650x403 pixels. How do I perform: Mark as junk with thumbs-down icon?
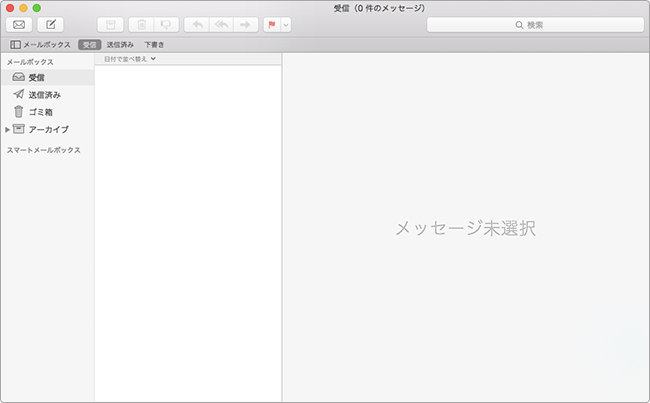[x=166, y=24]
